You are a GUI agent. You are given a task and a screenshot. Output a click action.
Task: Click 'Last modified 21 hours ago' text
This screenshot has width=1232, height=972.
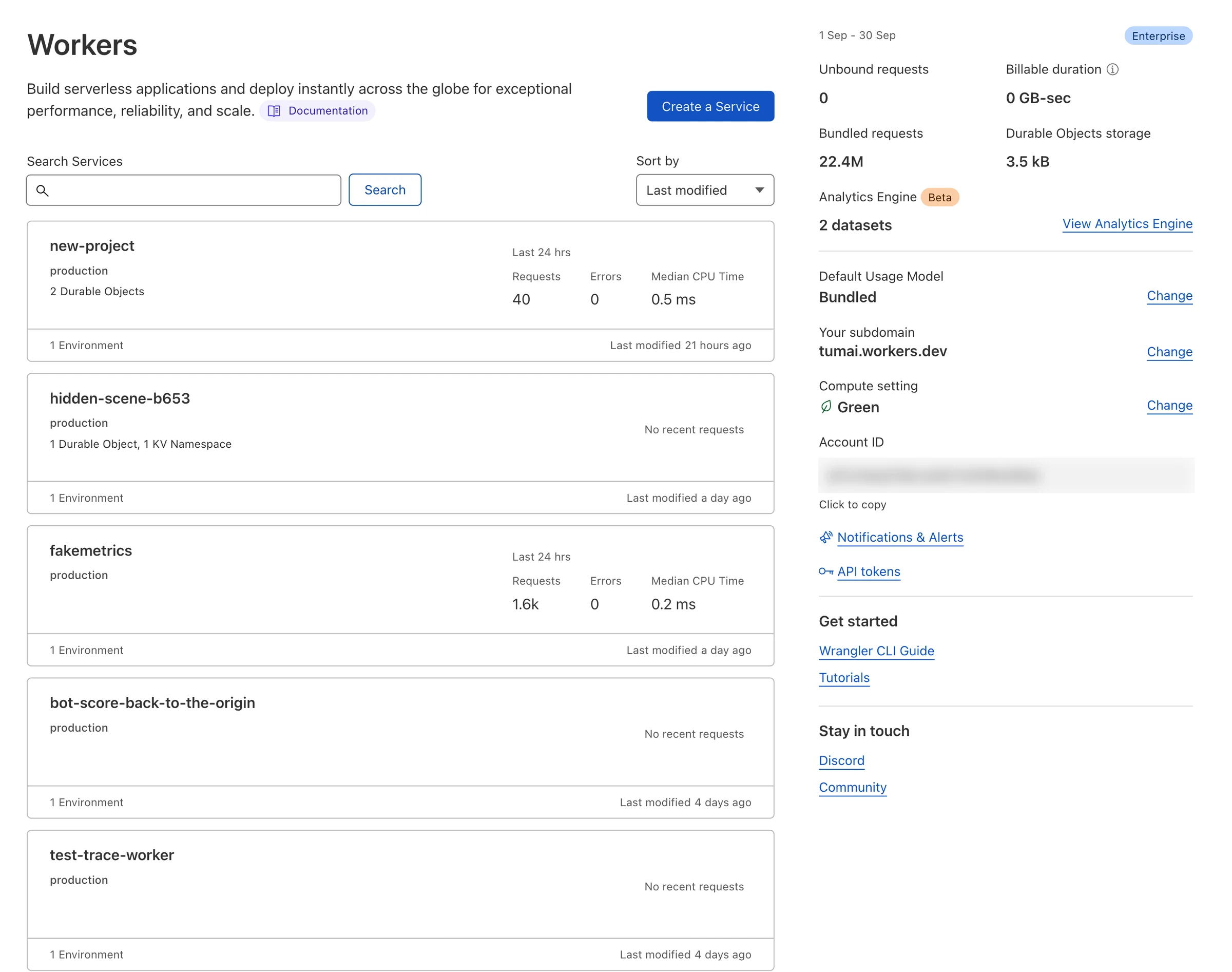(680, 346)
